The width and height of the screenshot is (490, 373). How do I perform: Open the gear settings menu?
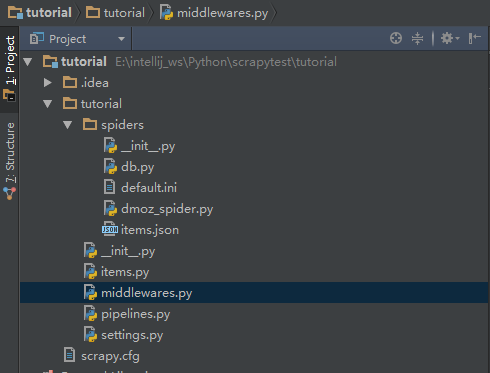[450, 38]
